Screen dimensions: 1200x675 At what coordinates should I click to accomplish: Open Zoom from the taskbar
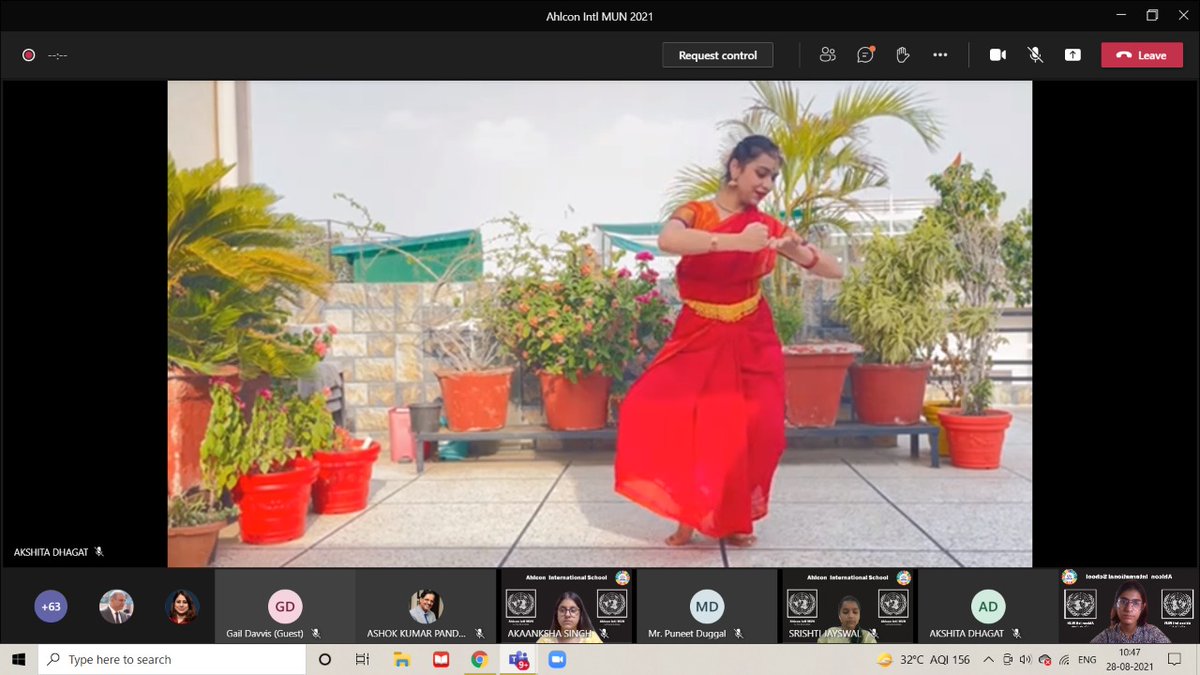click(556, 659)
